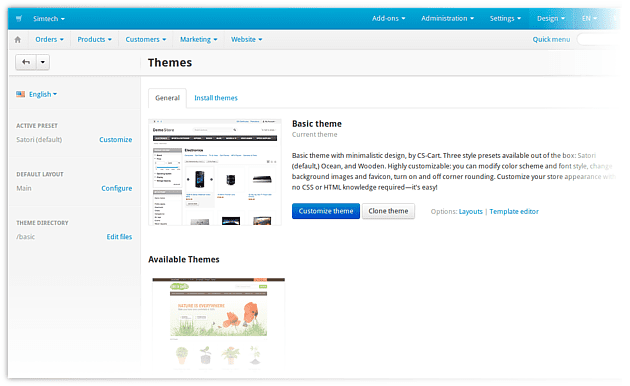The height and width of the screenshot is (386, 630).
Task: Expand the Orders menu
Action: pos(49,39)
